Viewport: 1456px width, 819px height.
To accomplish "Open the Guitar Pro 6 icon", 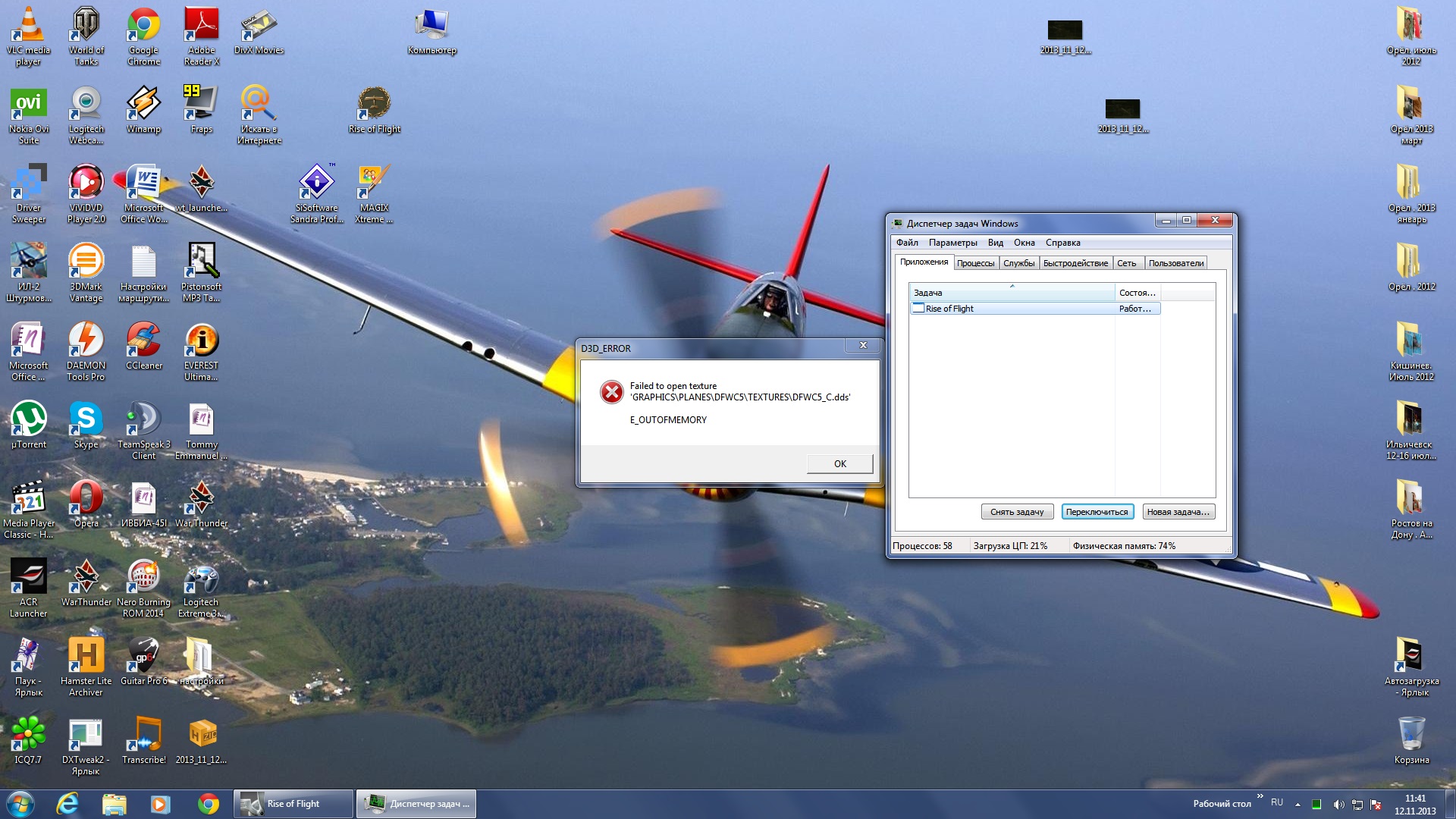I will click(x=143, y=655).
